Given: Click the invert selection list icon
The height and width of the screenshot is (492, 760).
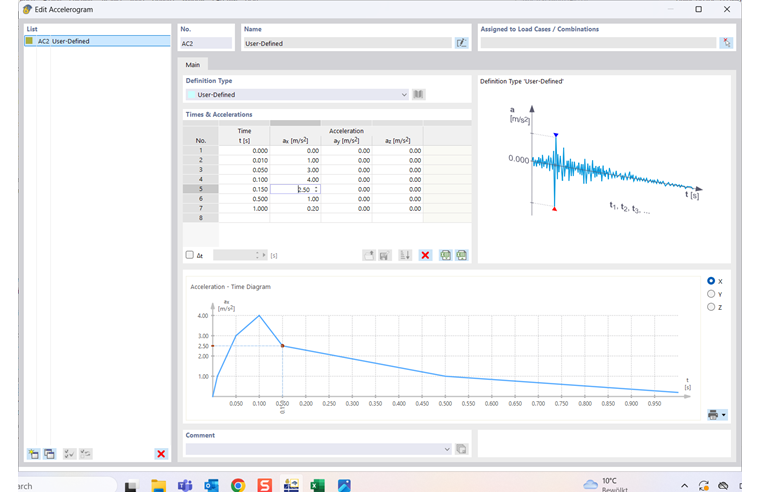Looking at the screenshot, I should click(x=86, y=454).
